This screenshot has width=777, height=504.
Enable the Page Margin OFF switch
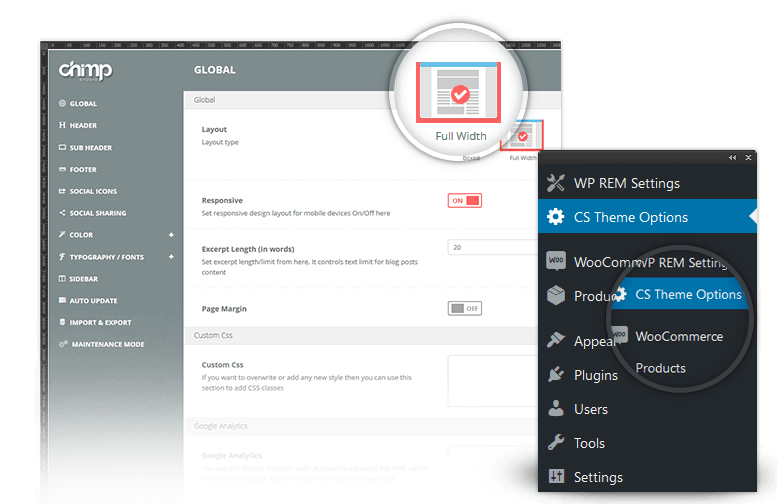click(x=464, y=308)
